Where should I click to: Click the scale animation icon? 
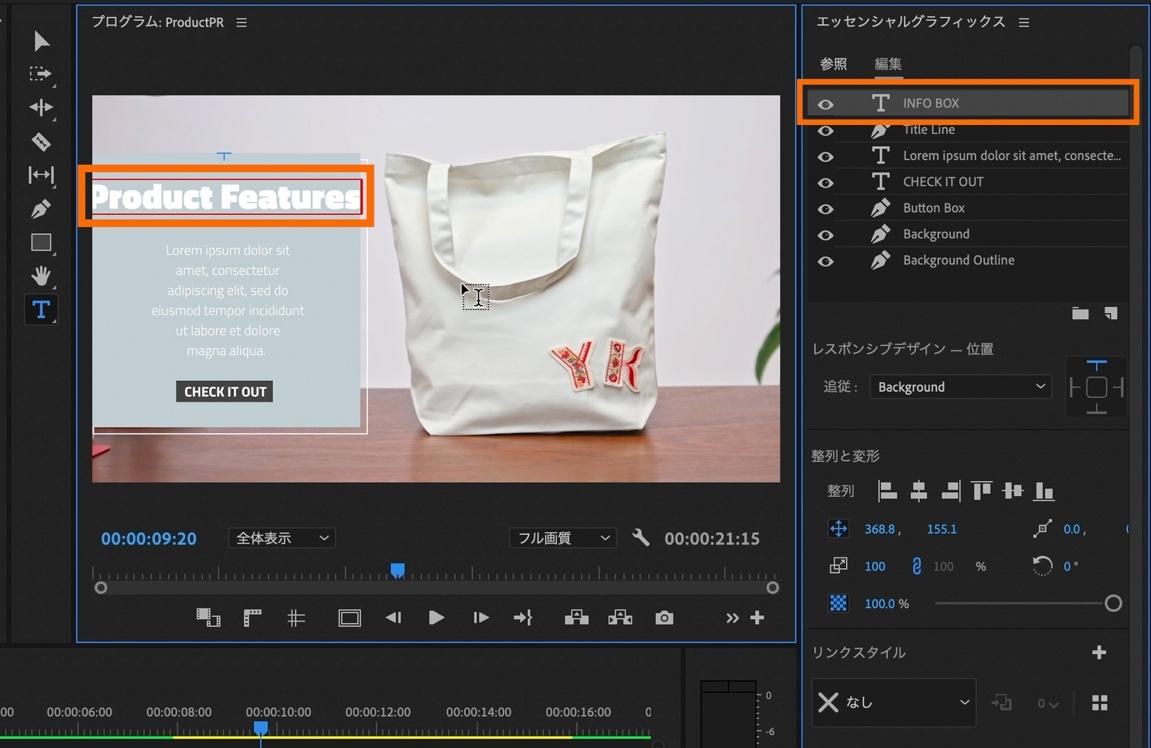pos(838,565)
